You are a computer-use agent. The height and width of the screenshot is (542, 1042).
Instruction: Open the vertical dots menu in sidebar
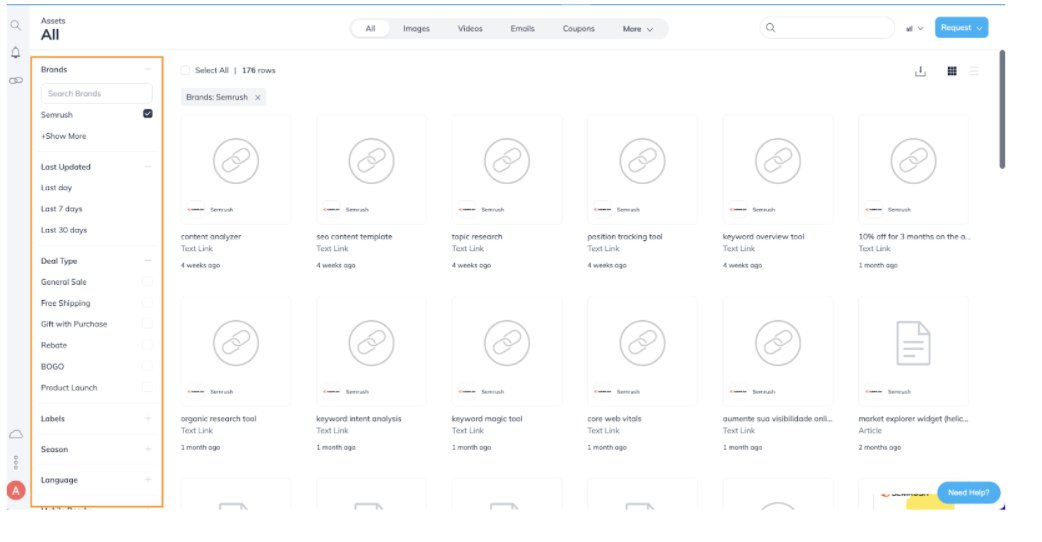pyautogui.click(x=16, y=462)
